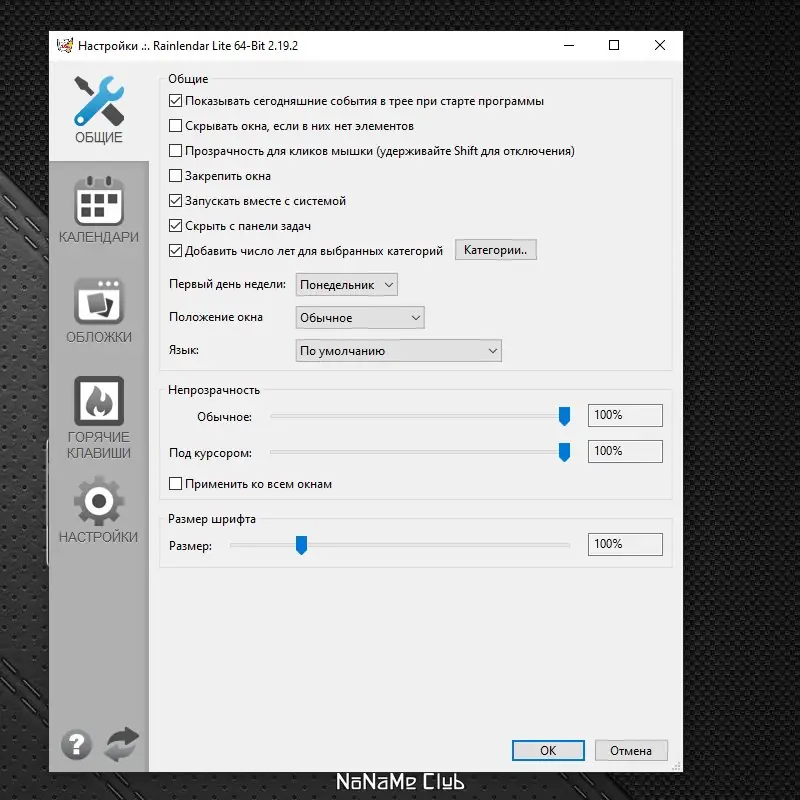
Task: Enable Применить ко всем окнам checkbox
Action: click(x=175, y=484)
